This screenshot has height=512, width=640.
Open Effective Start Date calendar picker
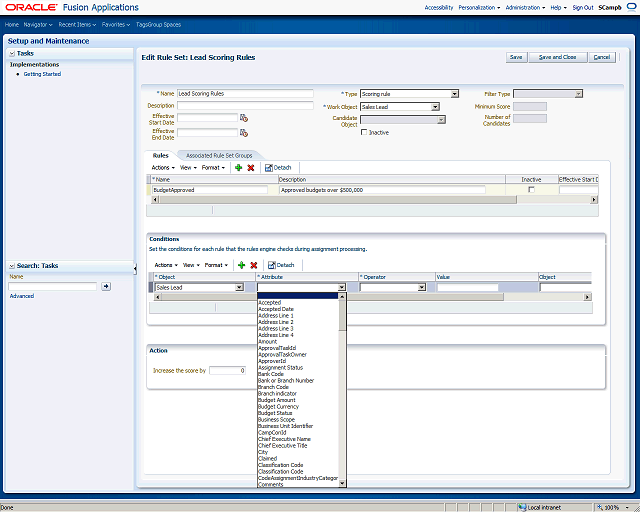coord(244,118)
